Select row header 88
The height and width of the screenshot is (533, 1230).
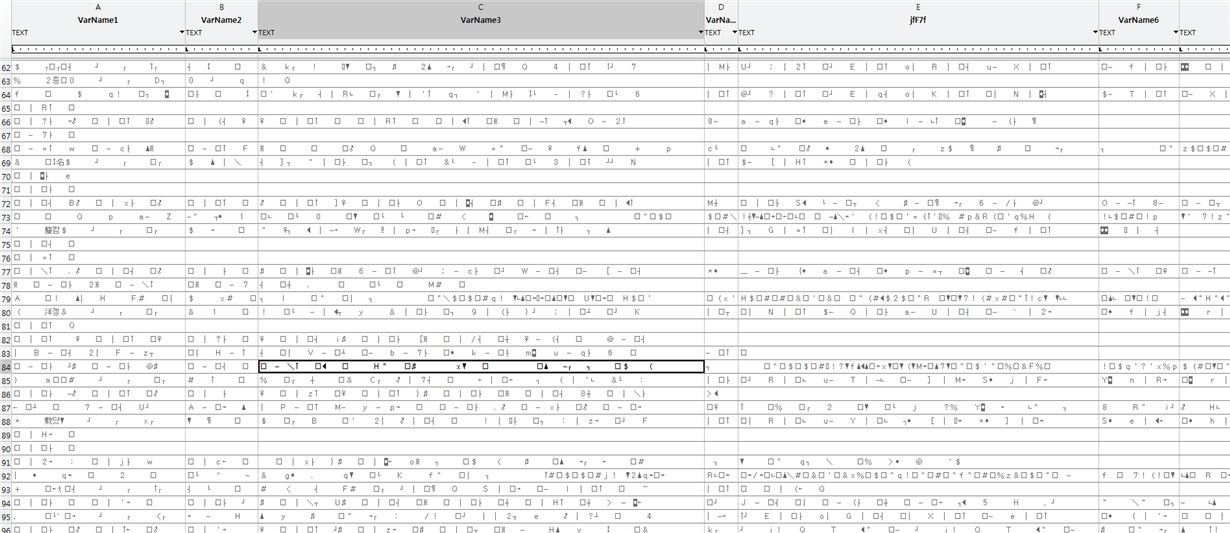pyautogui.click(x=5, y=422)
